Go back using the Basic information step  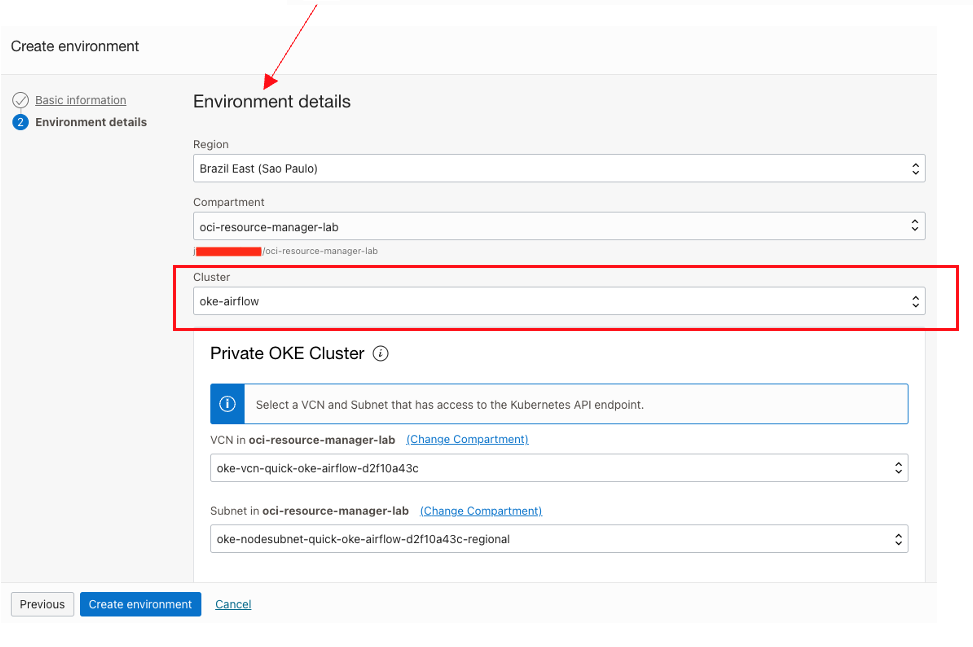coord(80,100)
